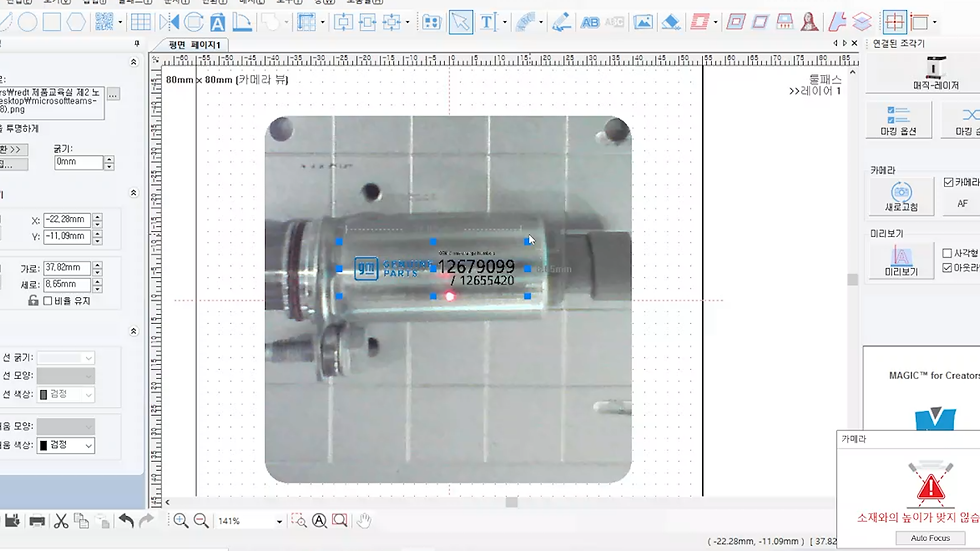Image resolution: width=980 pixels, height=551 pixels.
Task: Pin the left properties panel
Action: coord(137,44)
